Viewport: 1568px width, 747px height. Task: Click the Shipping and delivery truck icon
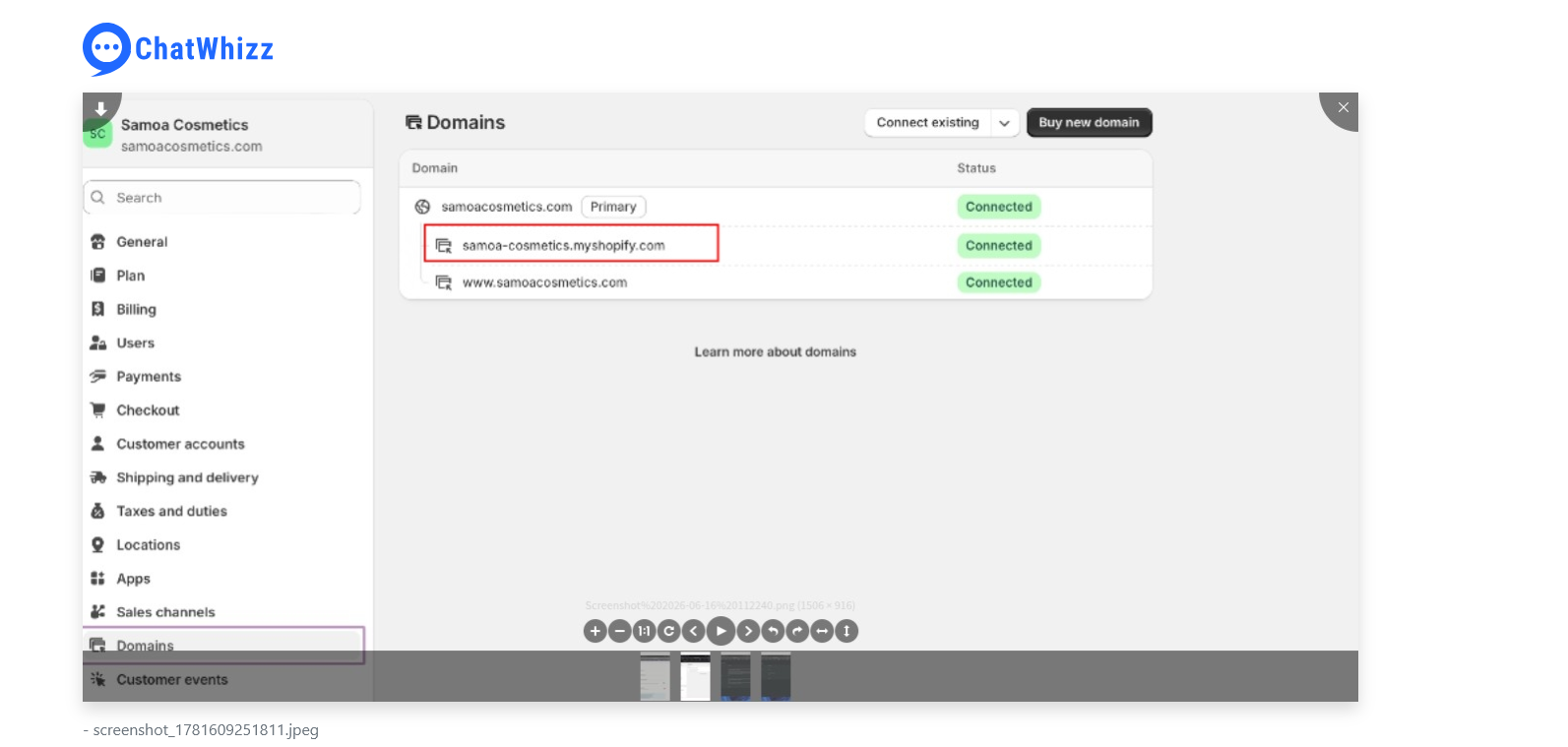(97, 477)
